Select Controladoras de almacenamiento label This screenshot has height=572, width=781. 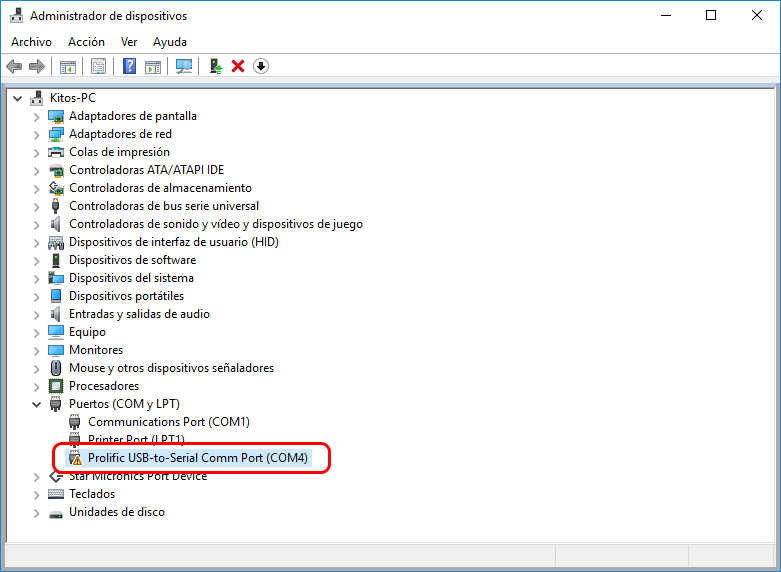(x=160, y=188)
